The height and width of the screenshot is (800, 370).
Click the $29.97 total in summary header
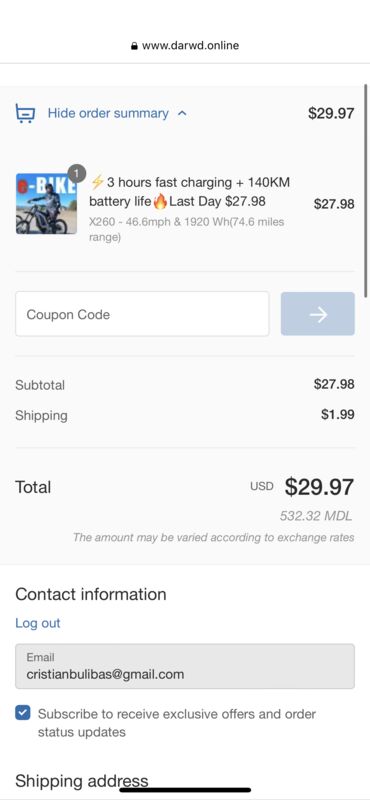331,113
